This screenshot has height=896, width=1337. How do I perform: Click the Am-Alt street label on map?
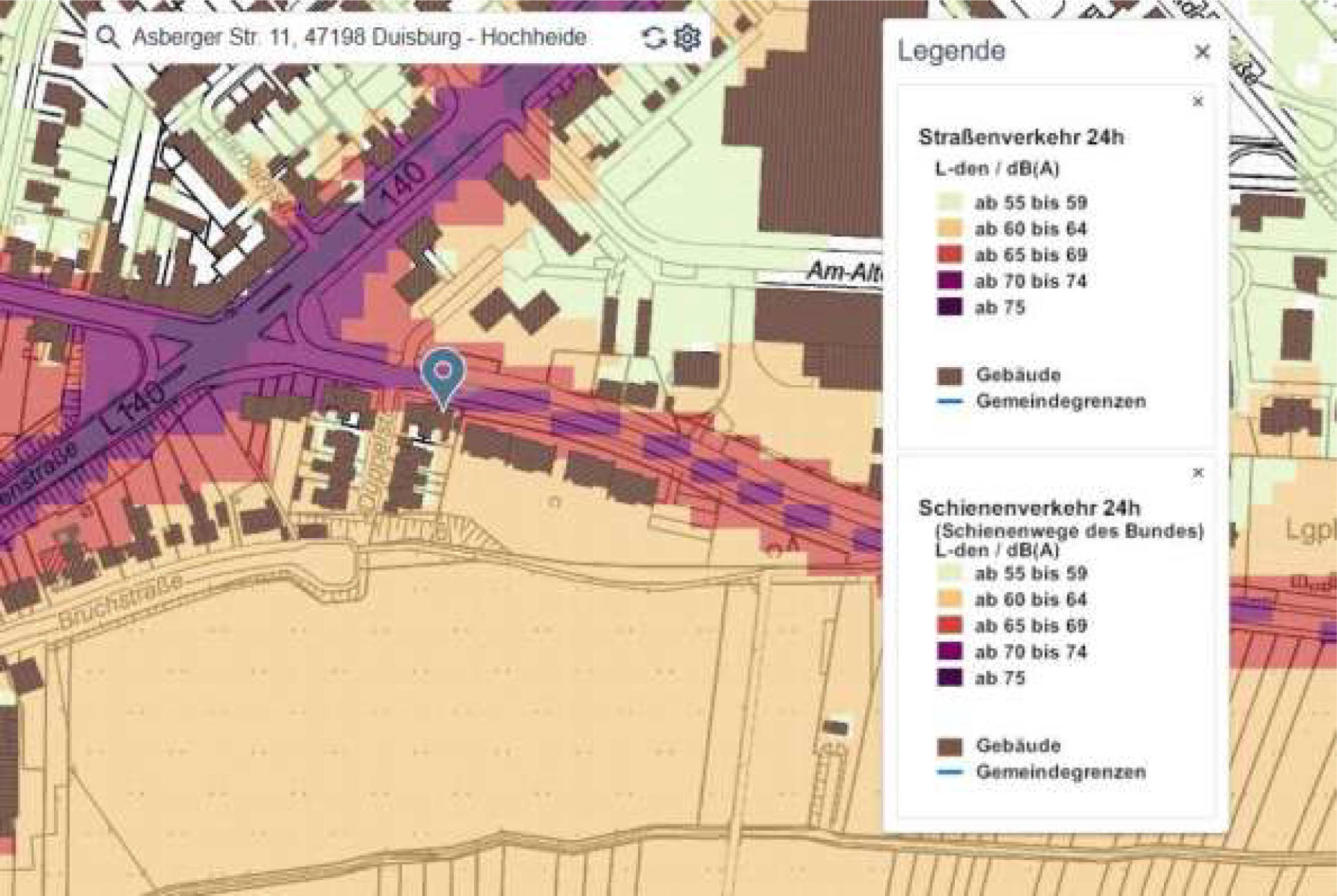843,272
